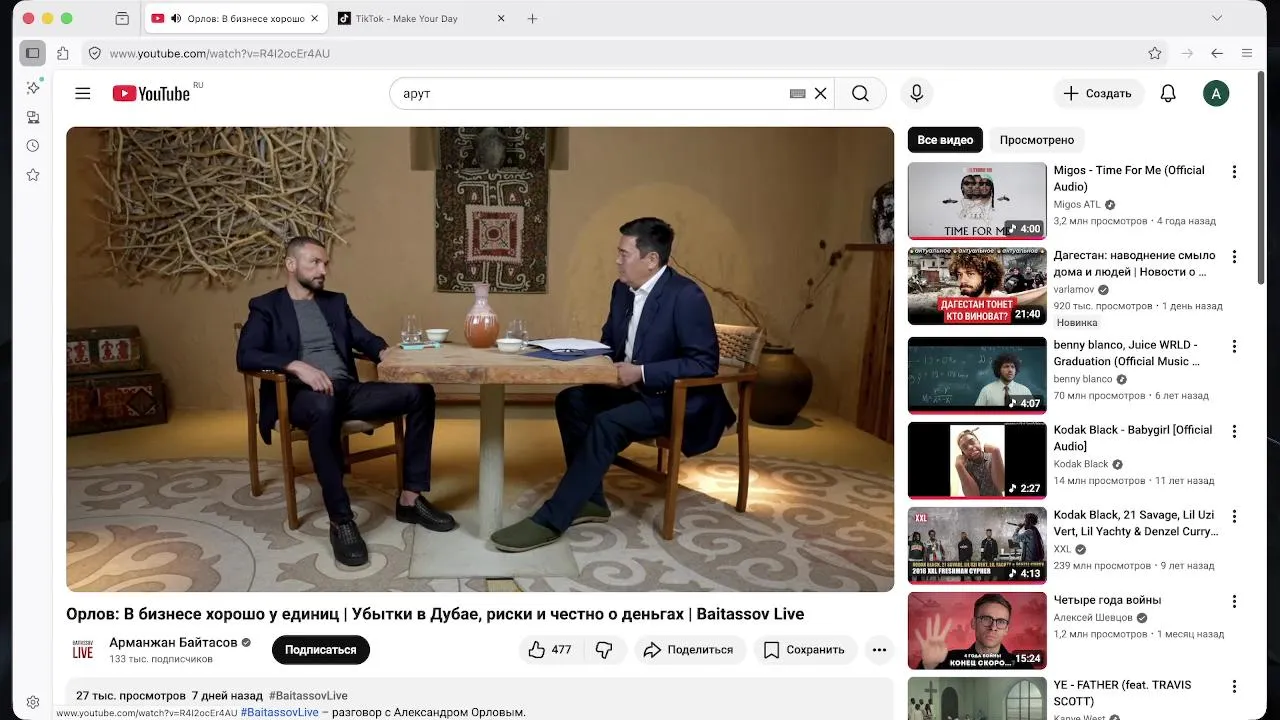Select the Просмотрено filter chip

pyautogui.click(x=1037, y=140)
